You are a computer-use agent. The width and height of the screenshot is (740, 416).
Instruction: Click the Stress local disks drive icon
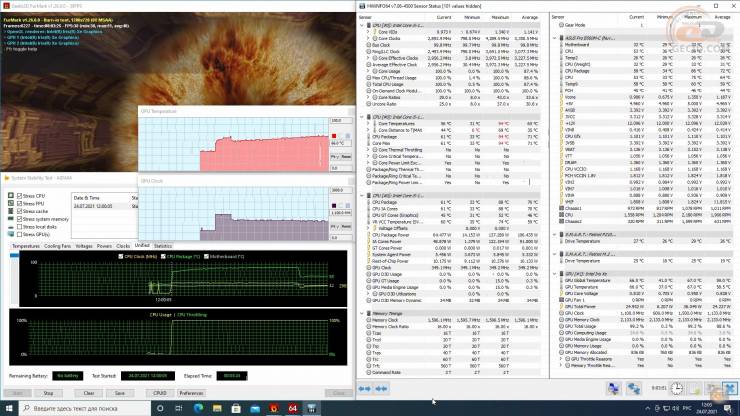coord(11,227)
